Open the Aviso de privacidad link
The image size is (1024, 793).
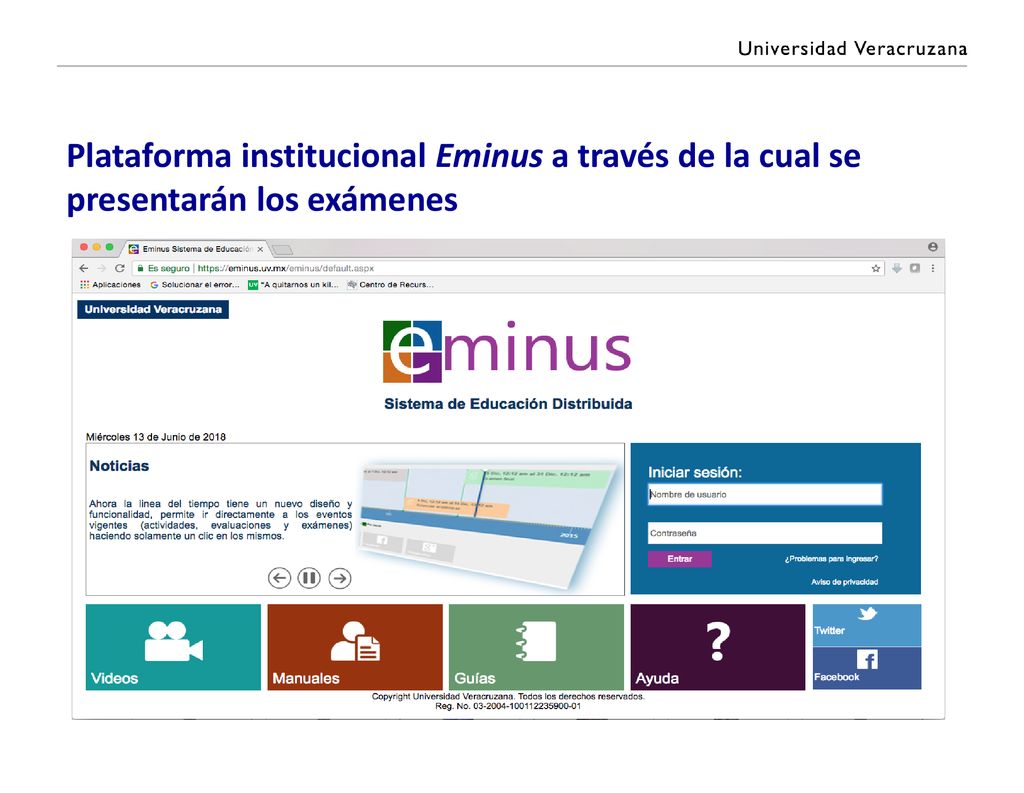tap(844, 582)
